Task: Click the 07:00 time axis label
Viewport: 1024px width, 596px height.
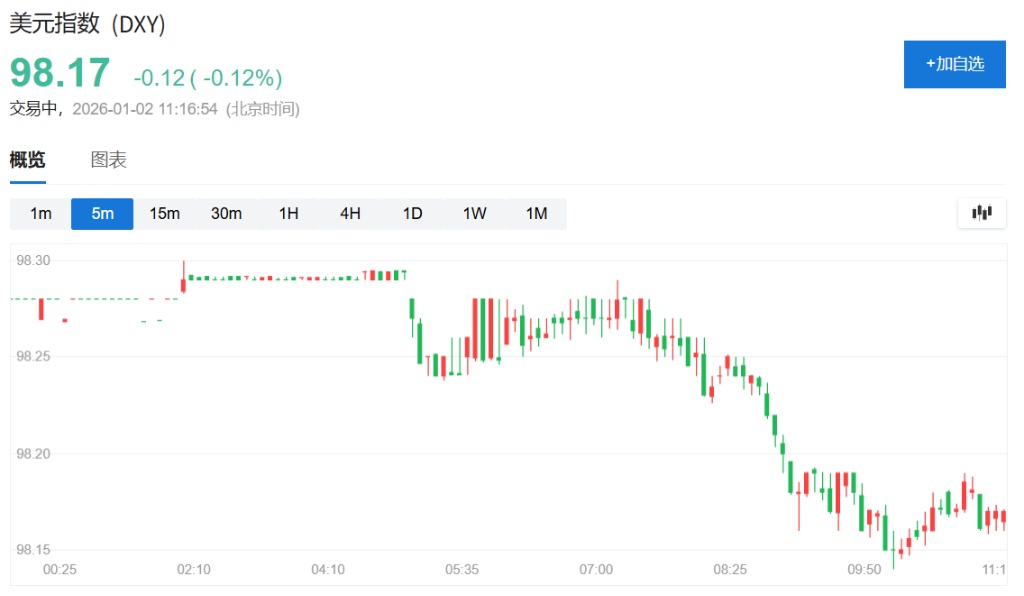Action: pos(596,569)
